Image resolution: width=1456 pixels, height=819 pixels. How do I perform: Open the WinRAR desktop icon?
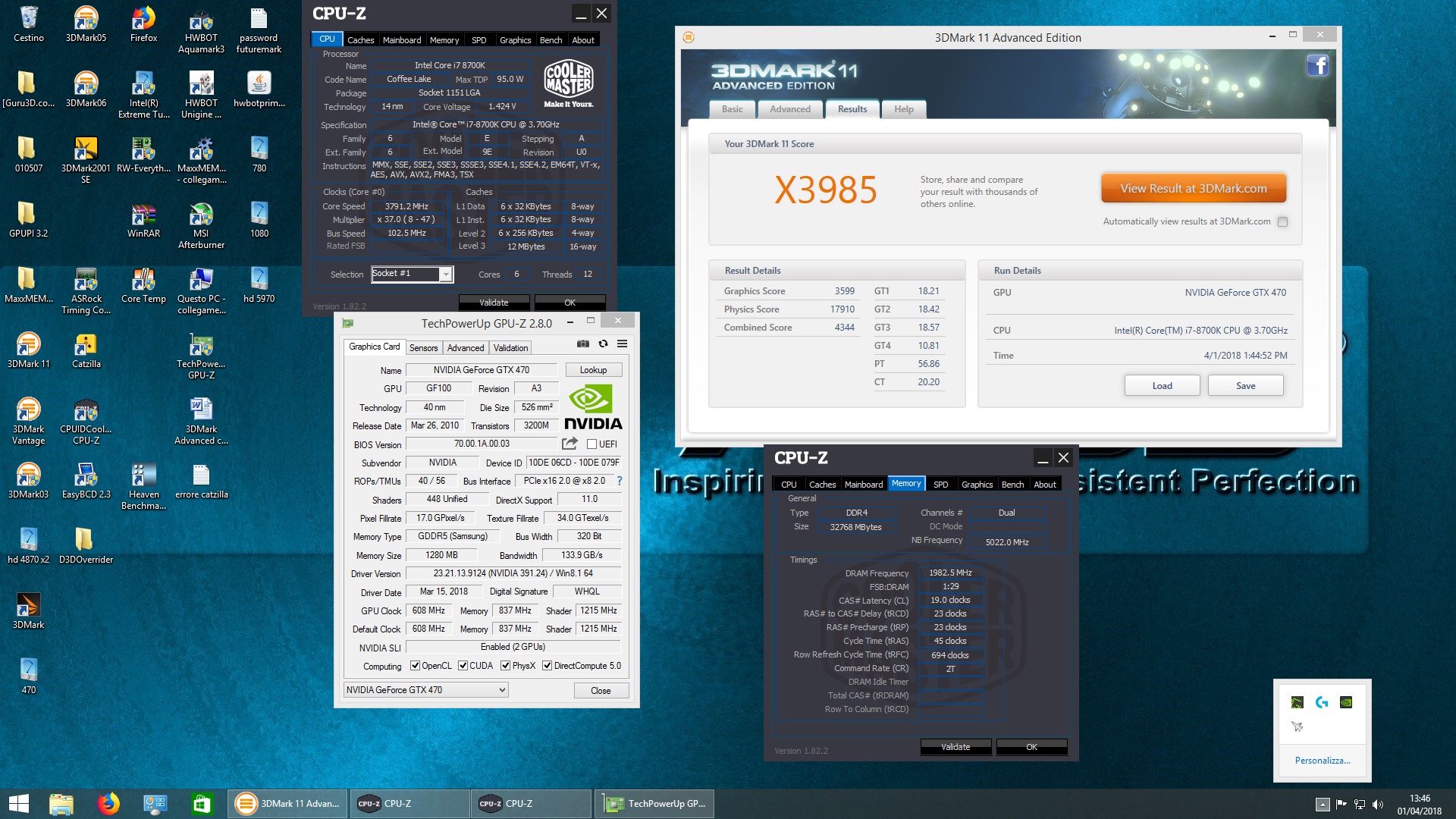click(143, 219)
